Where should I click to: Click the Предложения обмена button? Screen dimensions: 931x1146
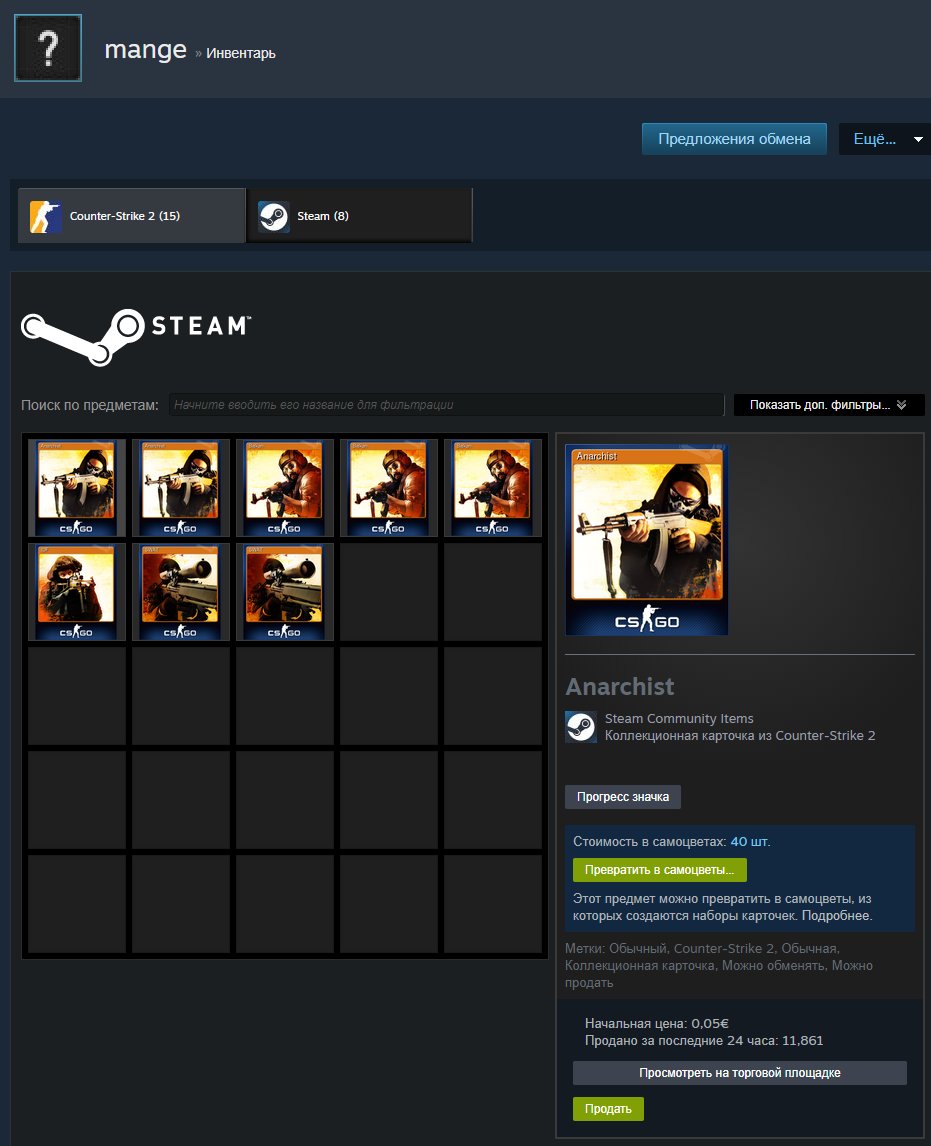tap(734, 139)
